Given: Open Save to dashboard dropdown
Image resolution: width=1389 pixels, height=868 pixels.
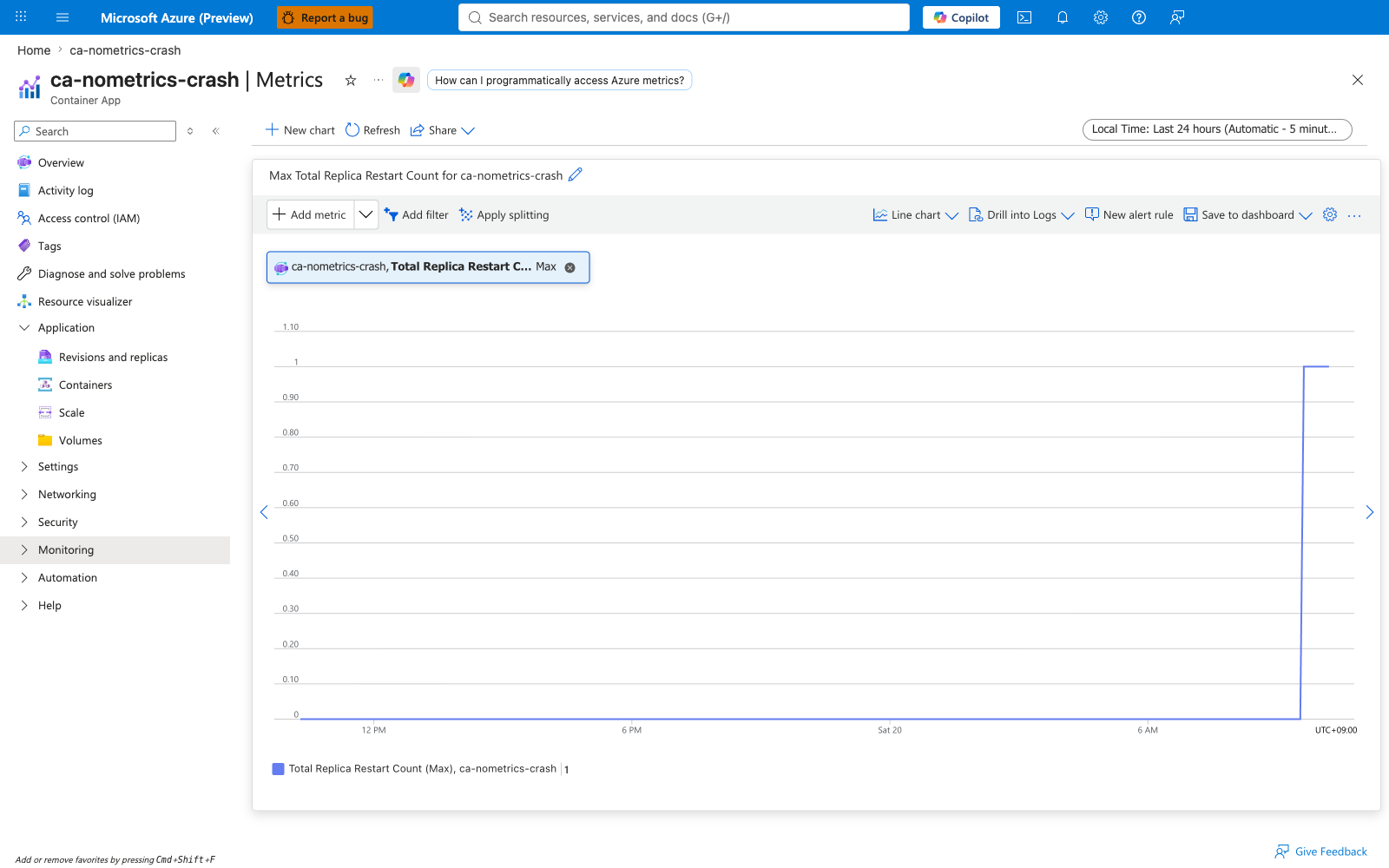Looking at the screenshot, I should click(x=1248, y=214).
